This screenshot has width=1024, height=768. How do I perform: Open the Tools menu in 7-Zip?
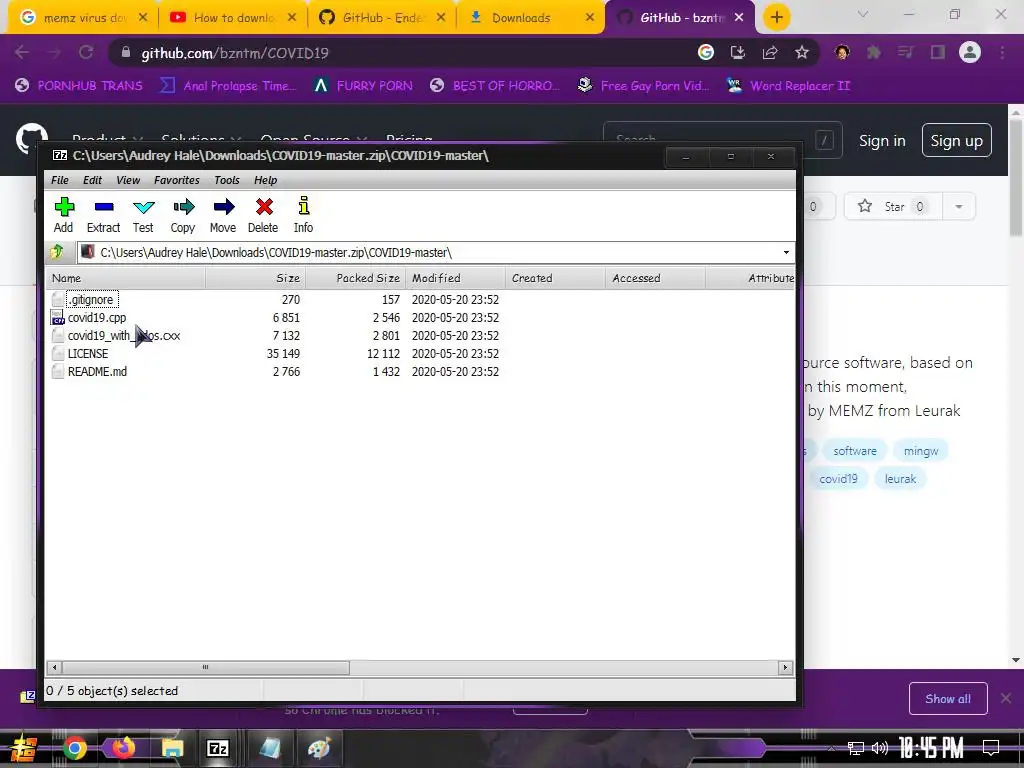click(227, 180)
